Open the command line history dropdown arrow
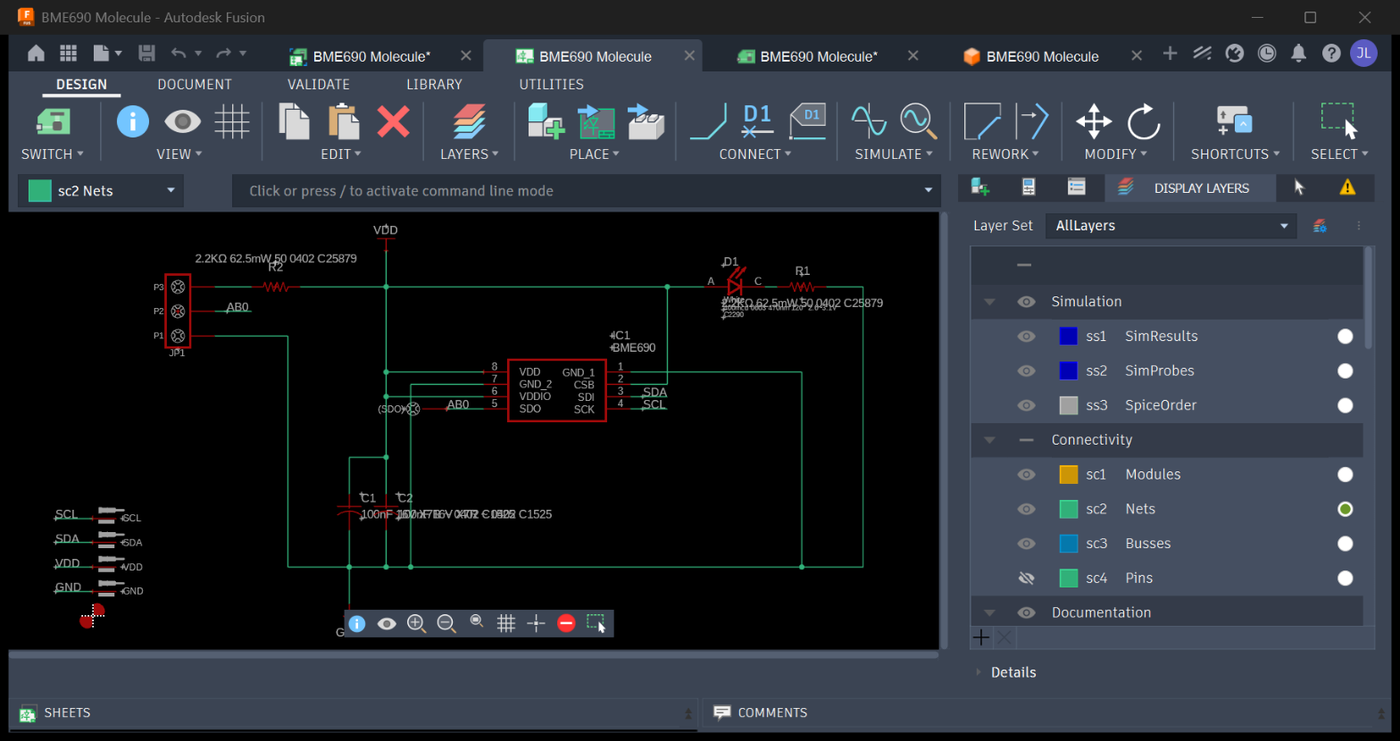1400x741 pixels. pos(928,190)
